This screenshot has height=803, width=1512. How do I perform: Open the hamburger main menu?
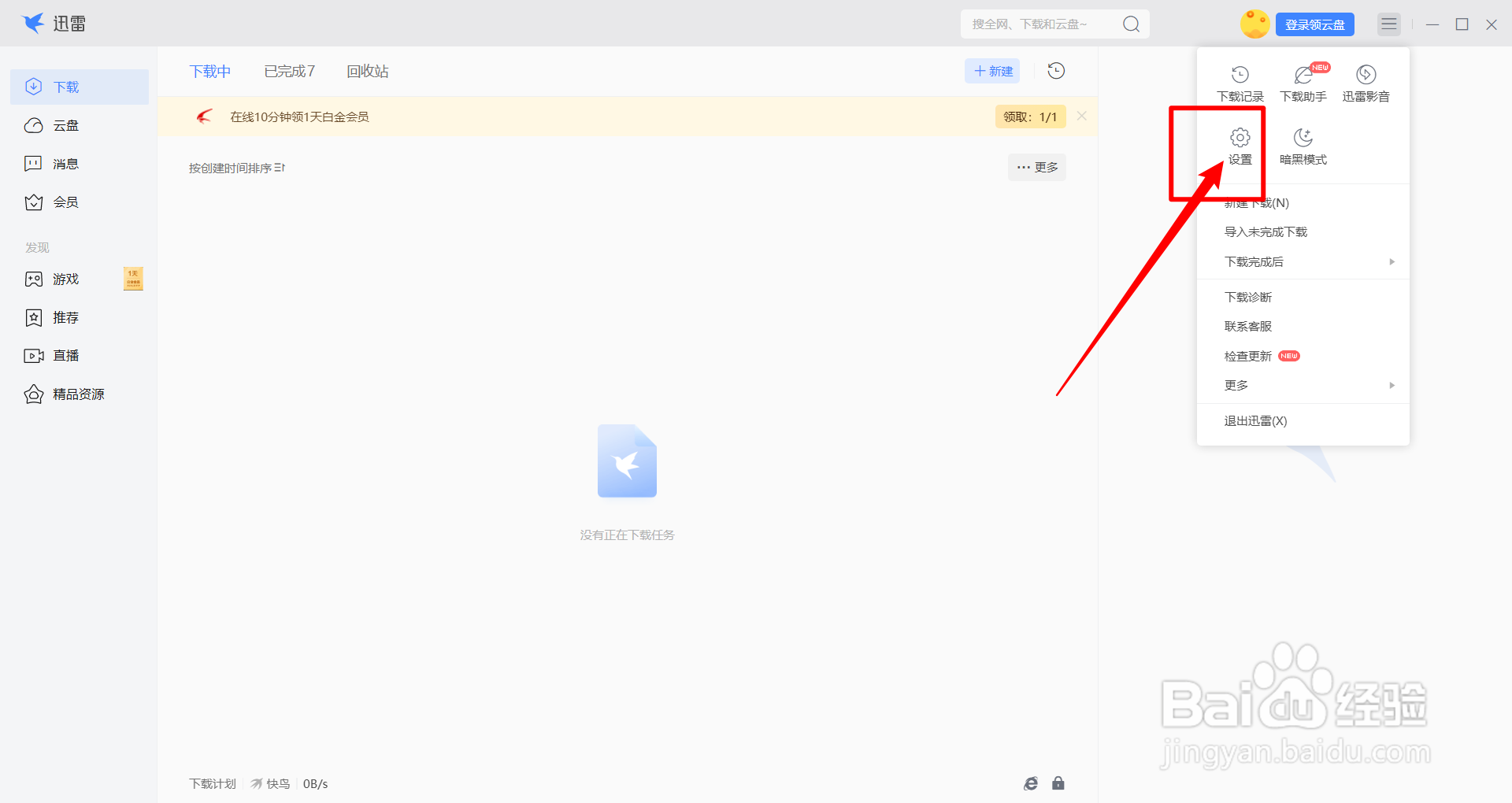click(x=1389, y=24)
